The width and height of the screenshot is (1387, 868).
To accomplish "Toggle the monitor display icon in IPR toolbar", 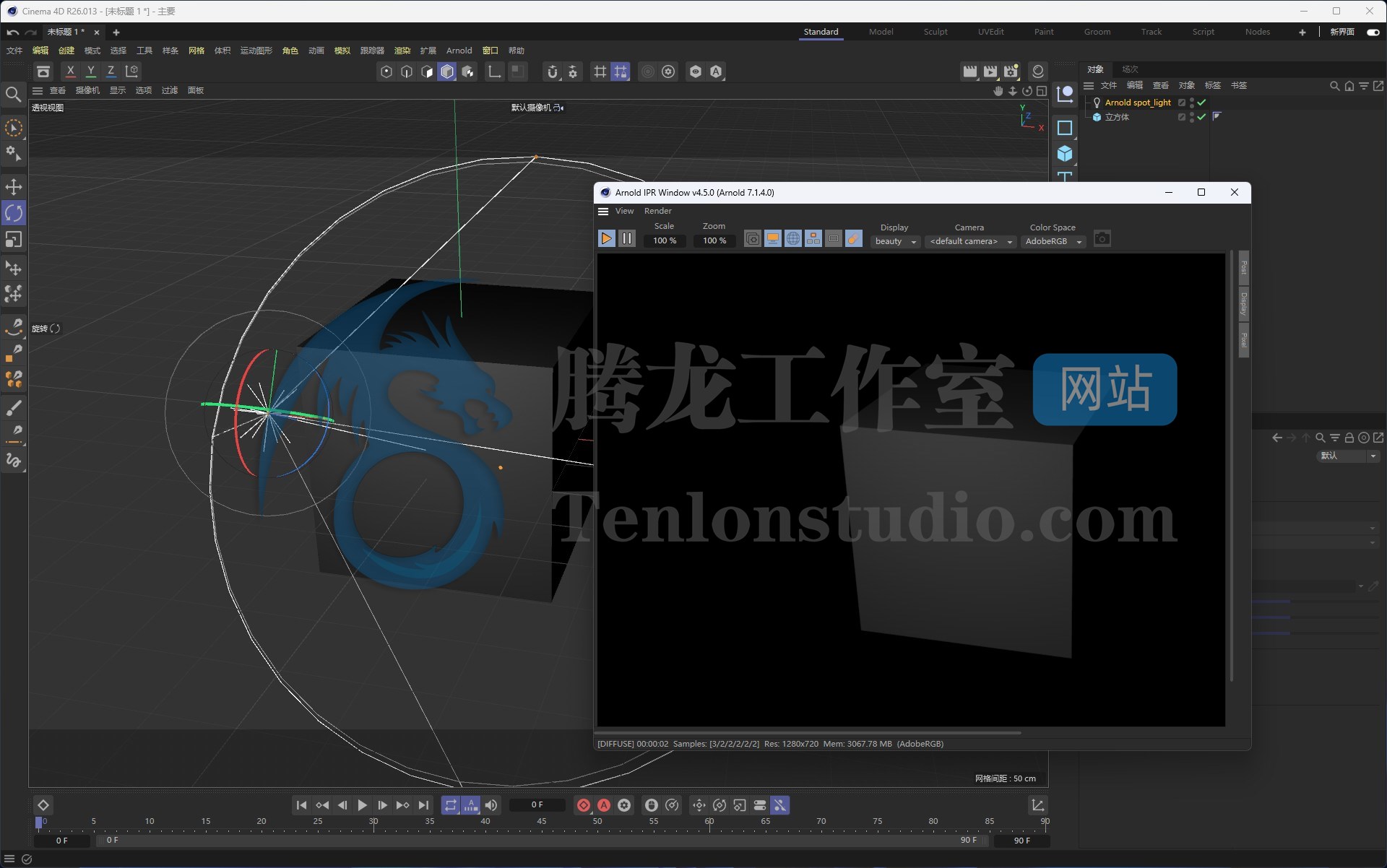I will (773, 239).
